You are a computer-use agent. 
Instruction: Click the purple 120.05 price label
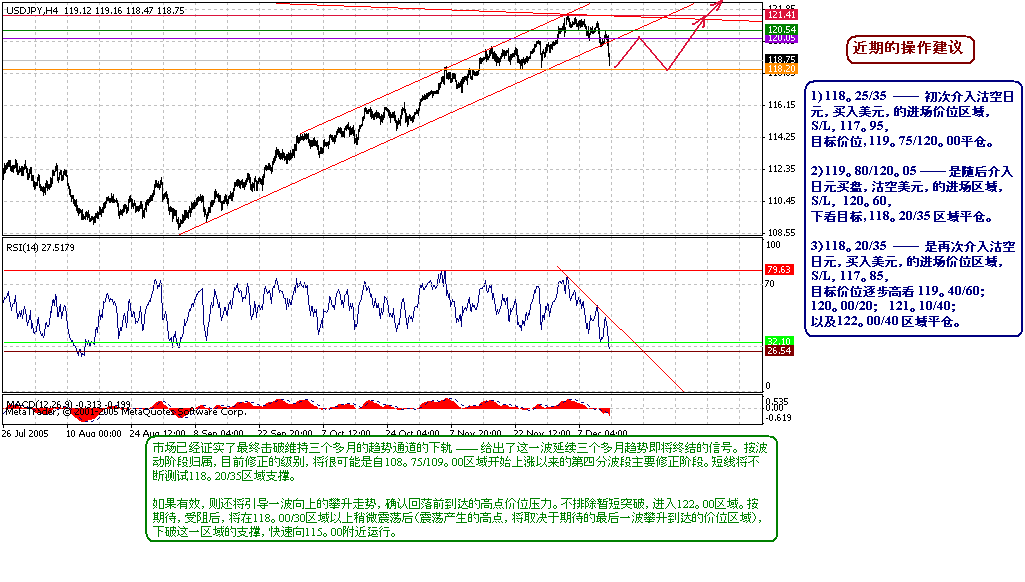click(781, 39)
